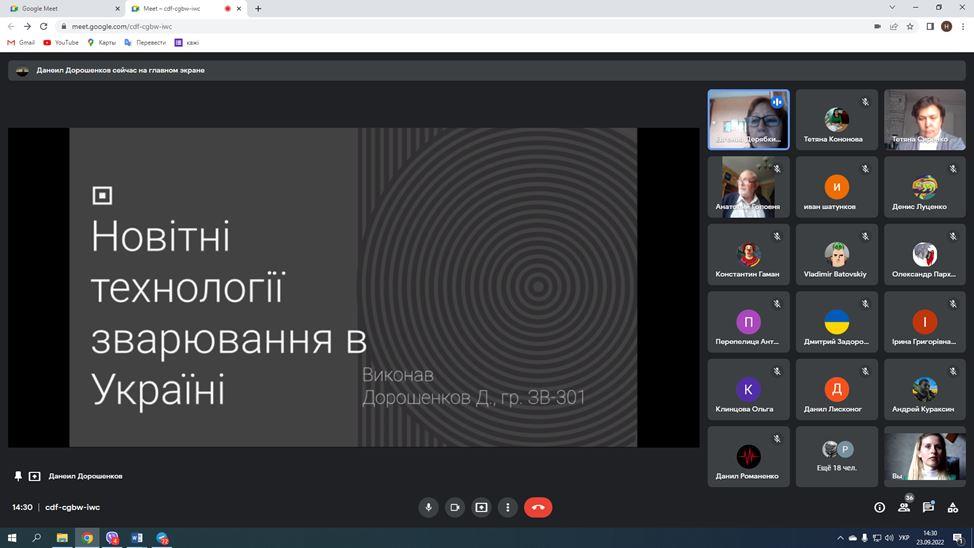
Task: Open the YouTube bookmark
Action: click(61, 42)
